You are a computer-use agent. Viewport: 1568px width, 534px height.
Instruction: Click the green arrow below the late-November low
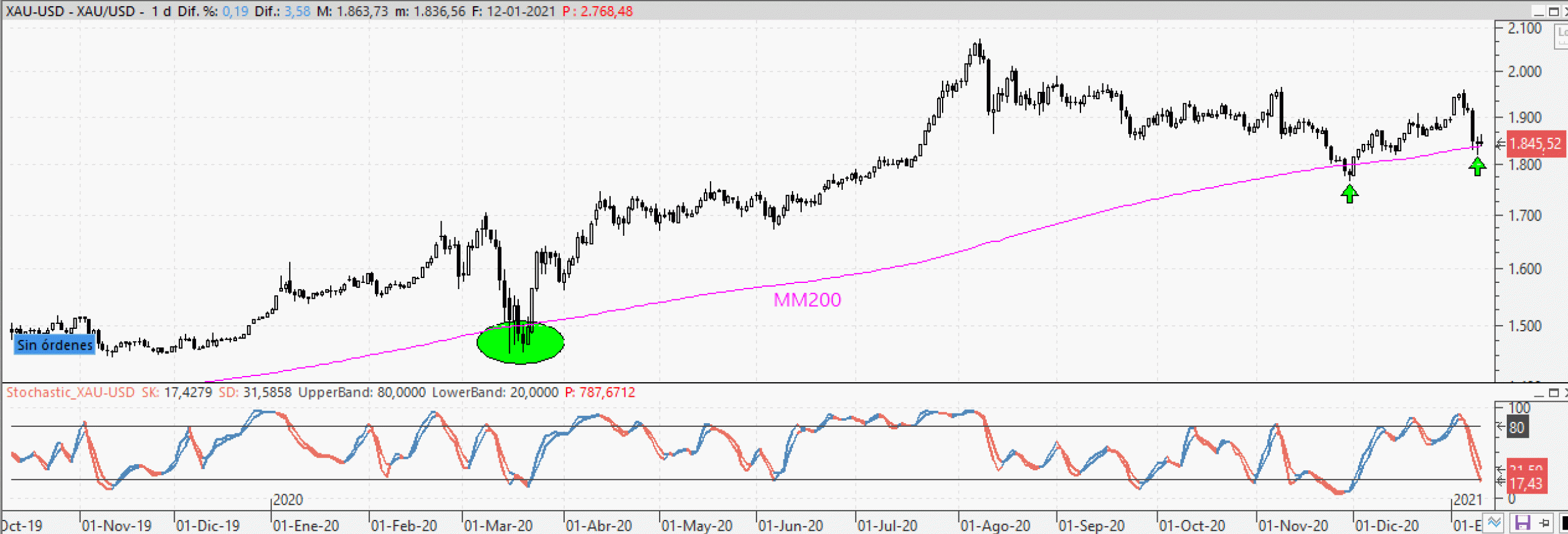1349,194
